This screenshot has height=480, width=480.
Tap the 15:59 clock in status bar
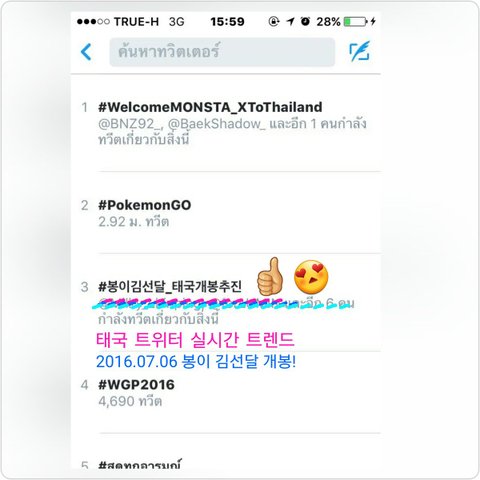(x=227, y=22)
